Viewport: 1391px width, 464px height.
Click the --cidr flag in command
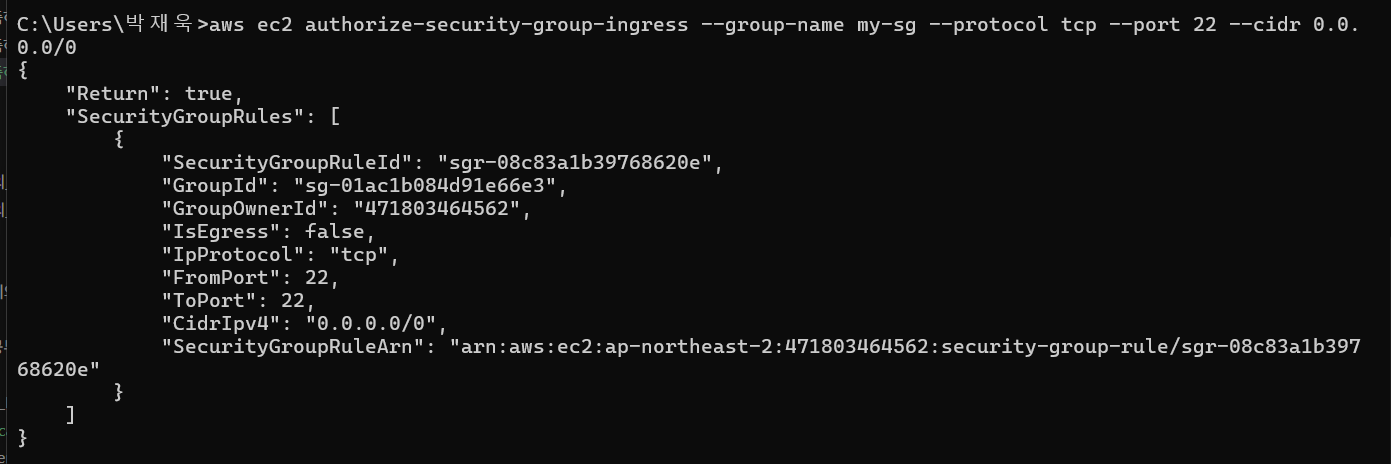(x=1267, y=24)
